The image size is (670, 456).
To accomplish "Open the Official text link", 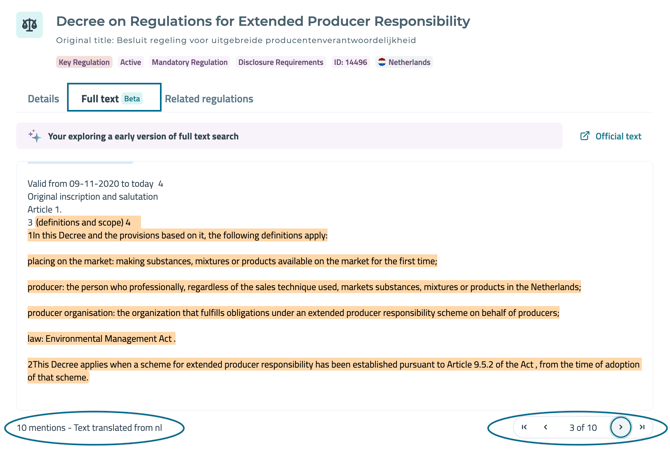I will (x=618, y=136).
